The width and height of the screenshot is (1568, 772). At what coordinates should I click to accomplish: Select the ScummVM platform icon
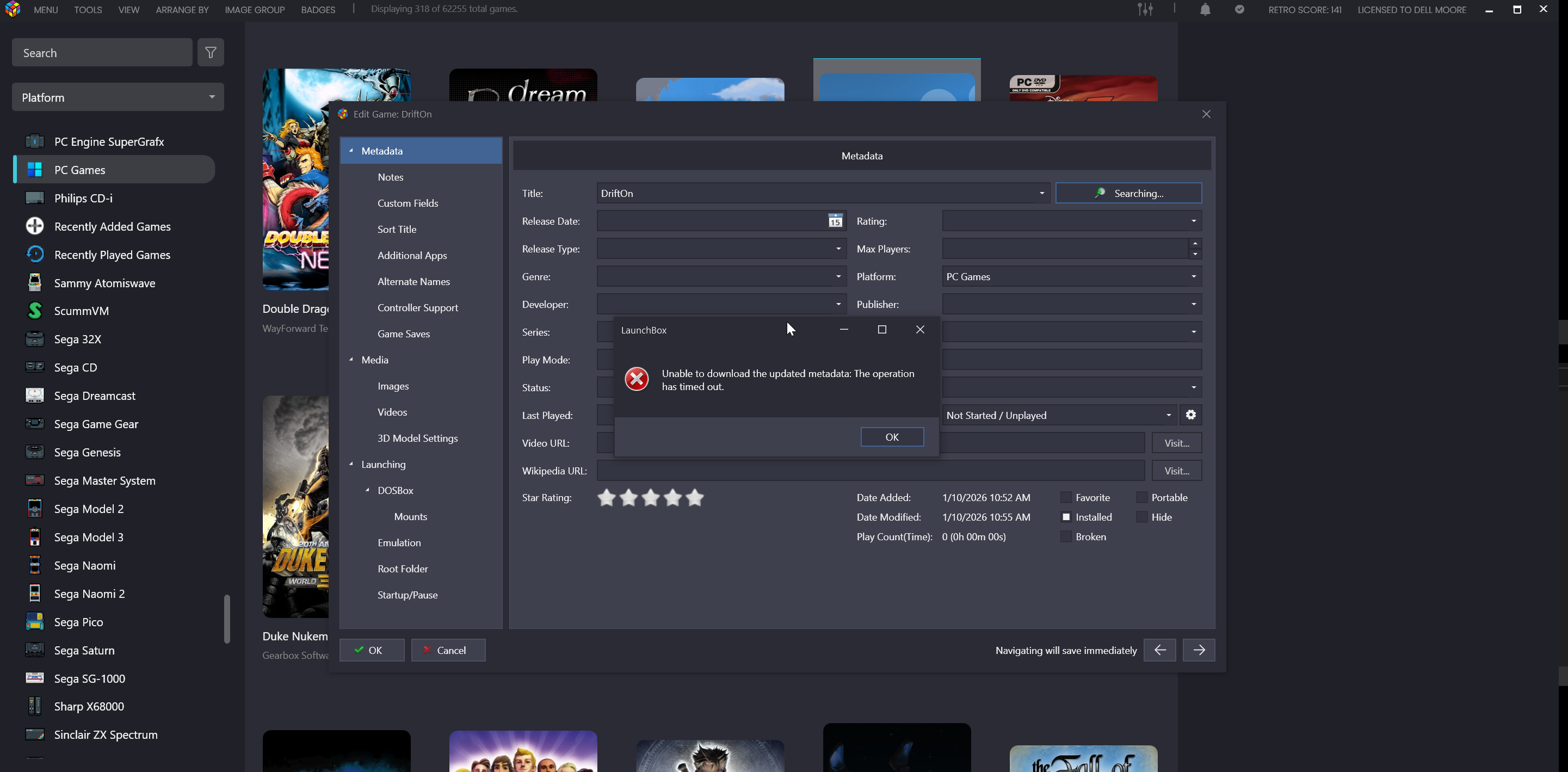tap(35, 311)
